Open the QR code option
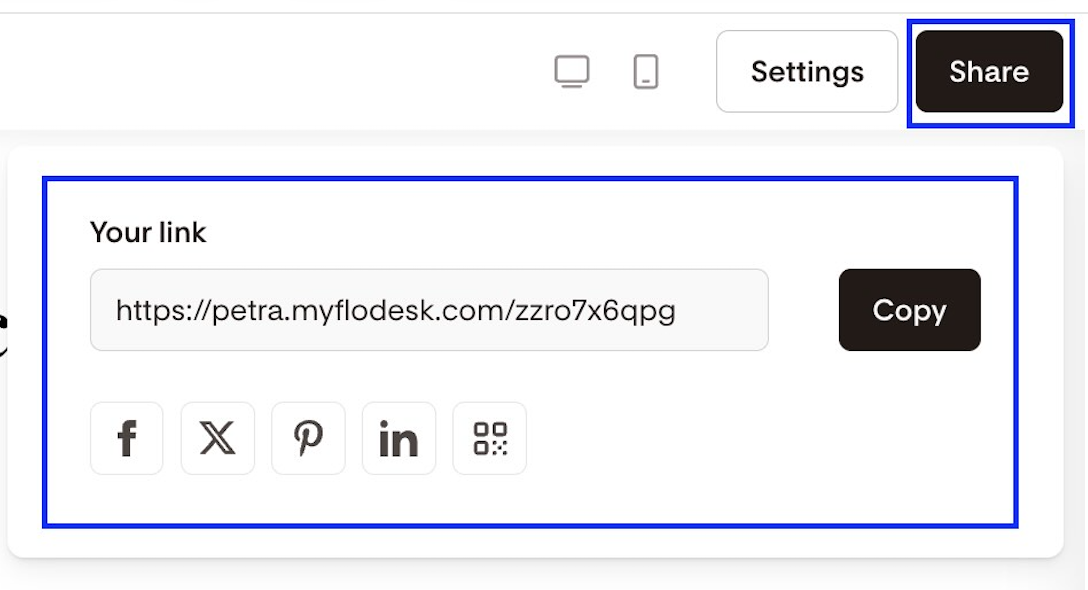The width and height of the screenshot is (1088, 590). tap(490, 438)
